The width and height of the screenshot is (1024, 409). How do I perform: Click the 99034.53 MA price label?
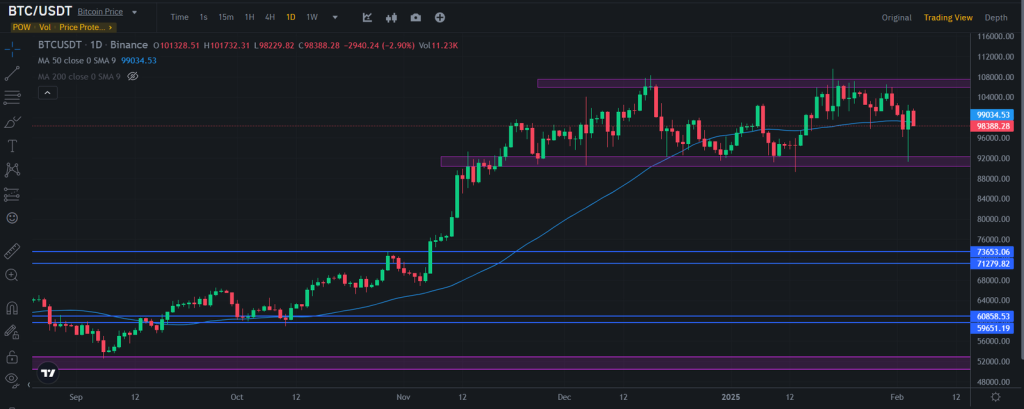997,116
